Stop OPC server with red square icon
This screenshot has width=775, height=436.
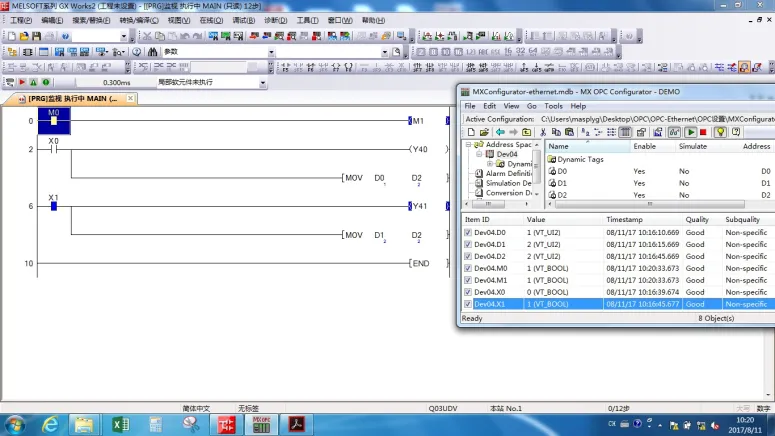point(703,132)
